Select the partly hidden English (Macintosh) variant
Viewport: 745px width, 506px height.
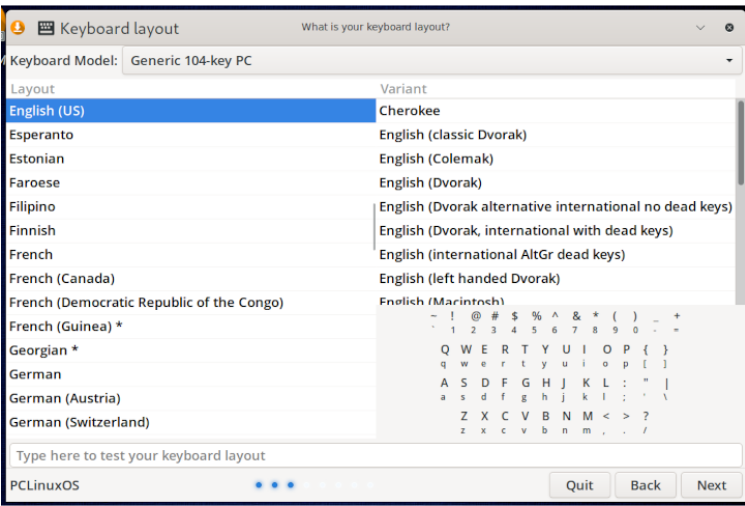(x=555, y=300)
